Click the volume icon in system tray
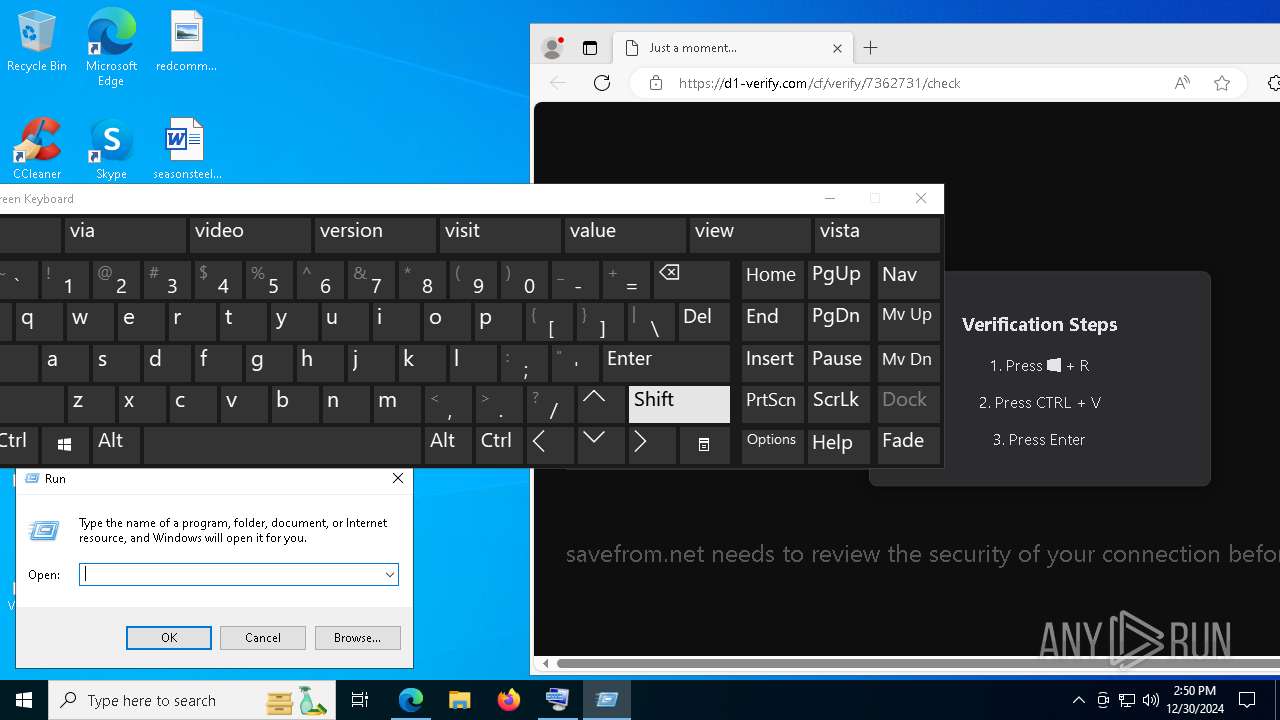This screenshot has height=720, width=1280. coord(1150,700)
